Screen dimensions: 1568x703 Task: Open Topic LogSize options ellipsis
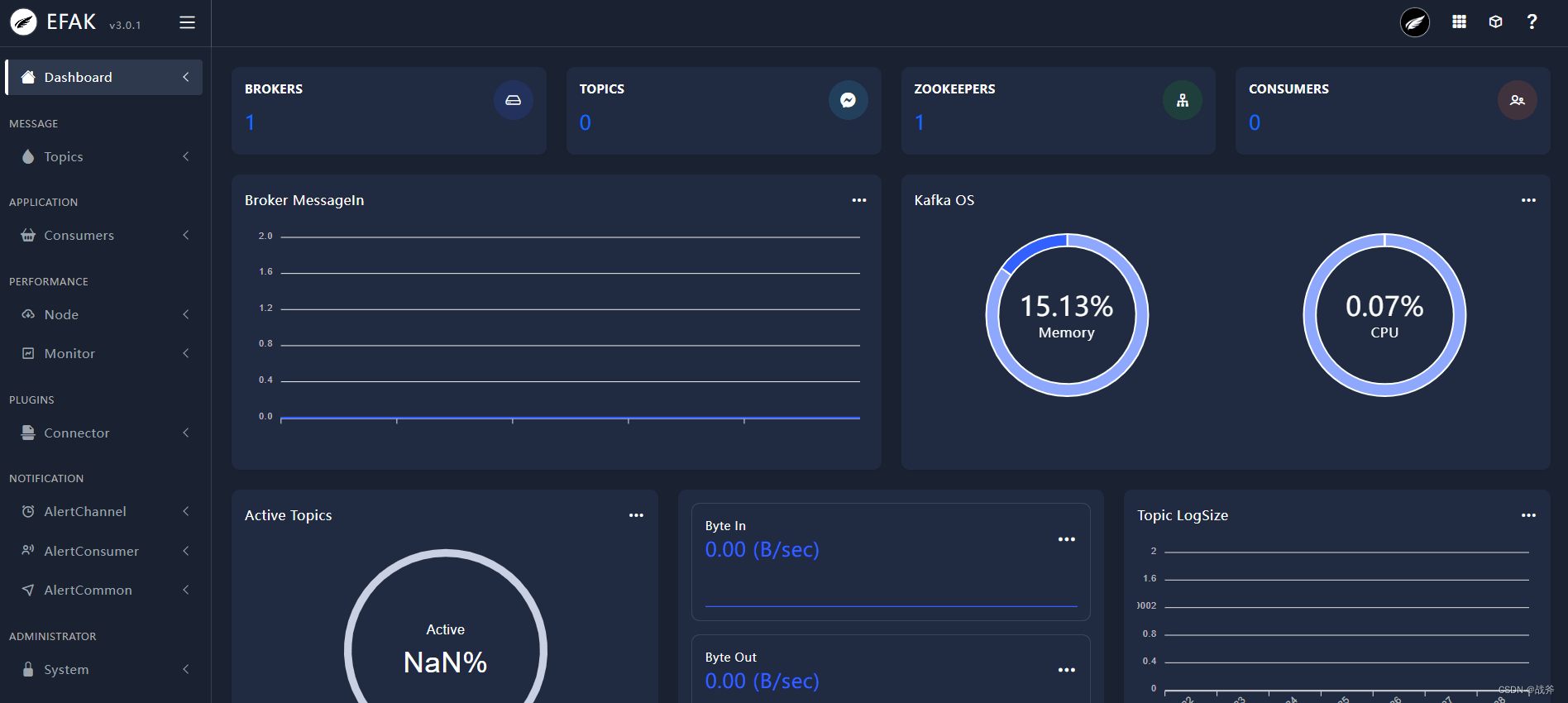tap(1528, 515)
